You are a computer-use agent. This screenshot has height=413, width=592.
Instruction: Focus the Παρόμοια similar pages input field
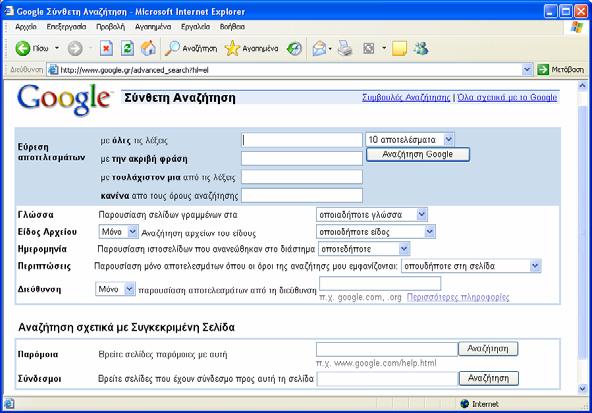387,349
